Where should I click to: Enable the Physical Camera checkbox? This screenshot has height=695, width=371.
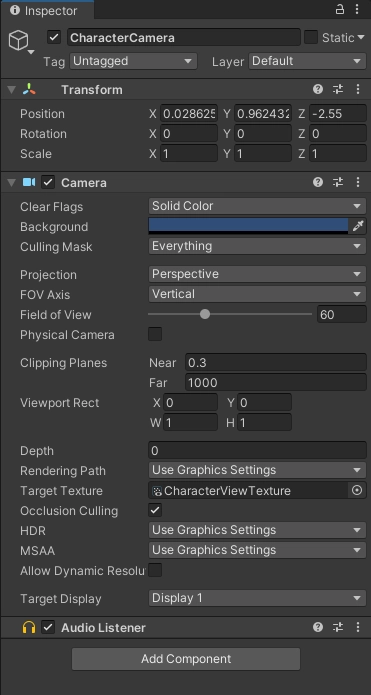pyautogui.click(x=155, y=334)
